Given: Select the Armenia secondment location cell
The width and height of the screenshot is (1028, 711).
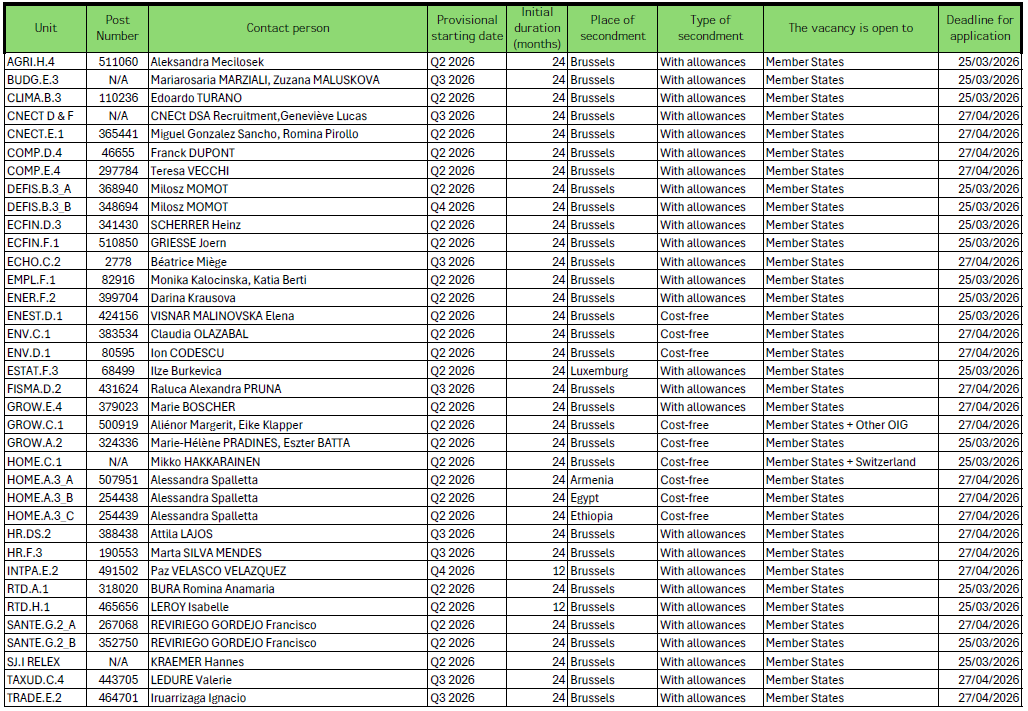Looking at the screenshot, I should tap(593, 480).
